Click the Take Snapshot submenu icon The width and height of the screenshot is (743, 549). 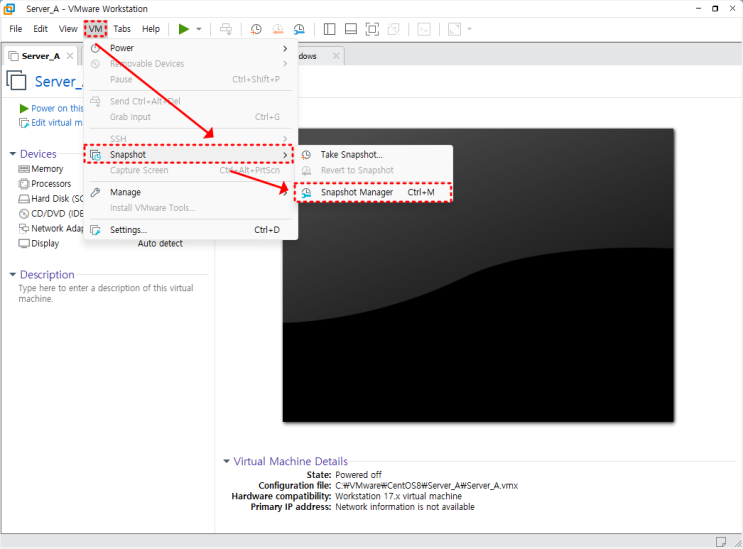307,155
